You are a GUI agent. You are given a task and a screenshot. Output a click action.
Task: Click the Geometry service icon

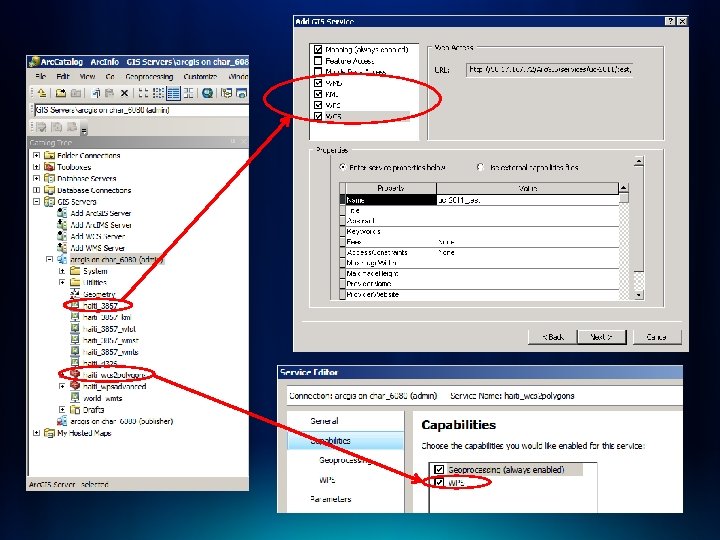coord(75,294)
